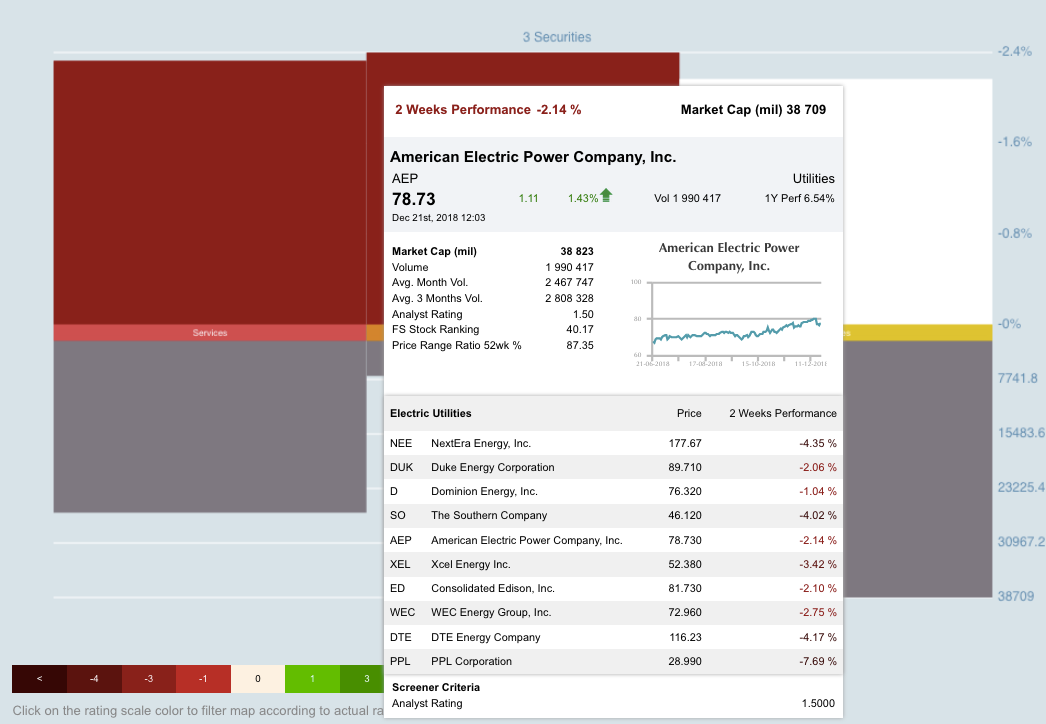
Task: Pick the -1 red rating scale swatch
Action: (203, 679)
